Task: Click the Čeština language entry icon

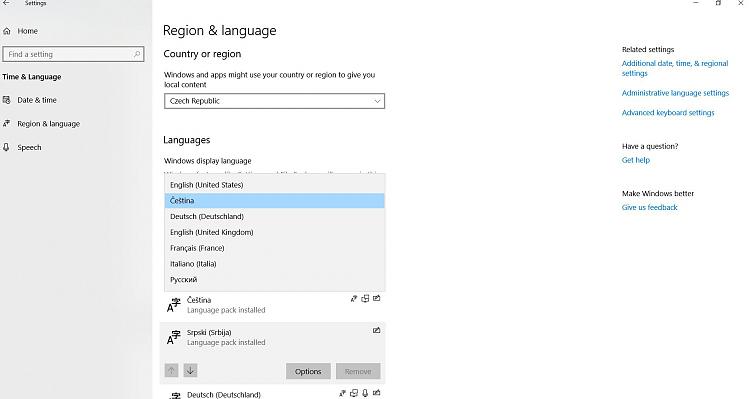Action: 173,305
